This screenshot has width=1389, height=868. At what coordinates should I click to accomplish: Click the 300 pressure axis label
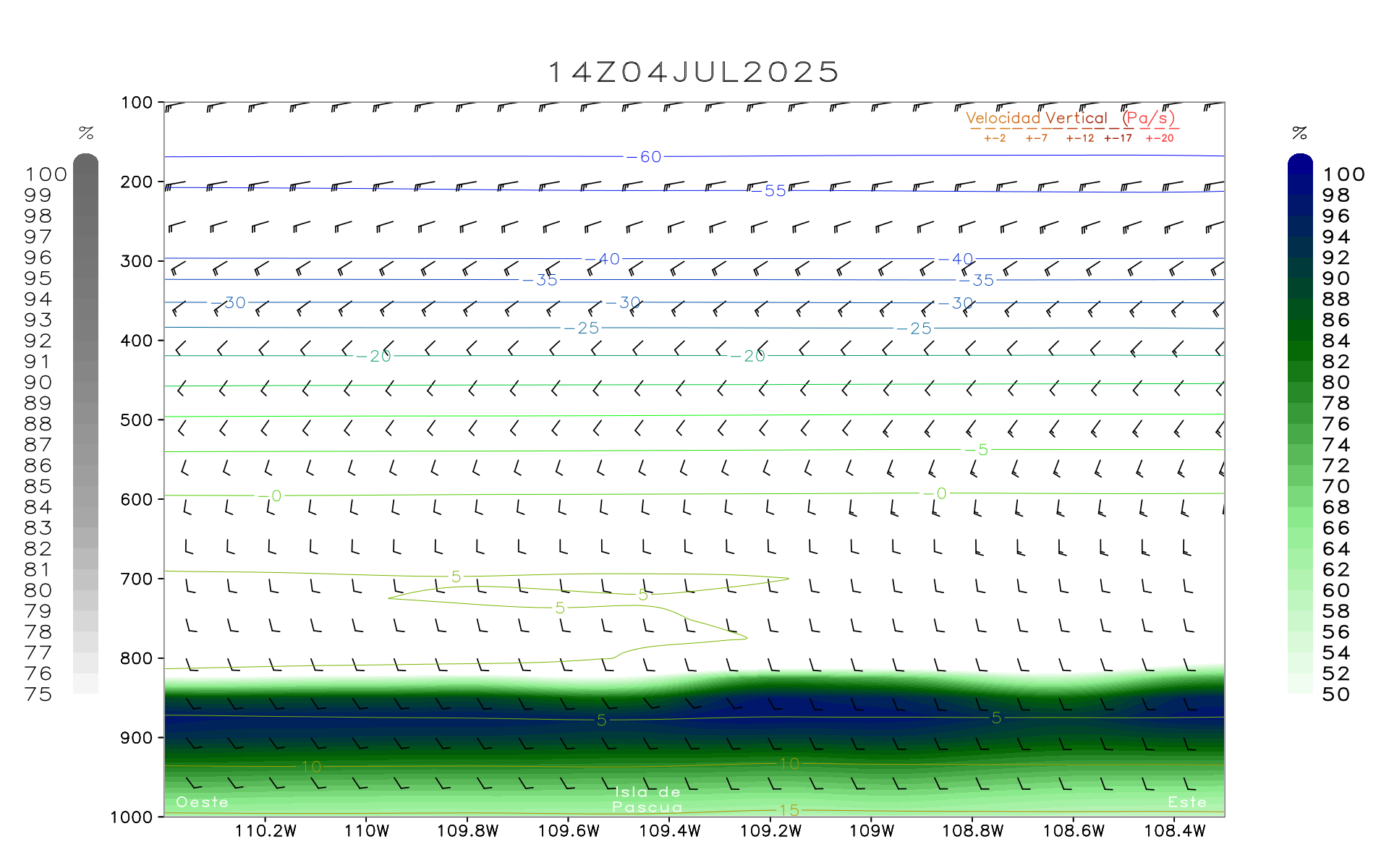click(137, 261)
